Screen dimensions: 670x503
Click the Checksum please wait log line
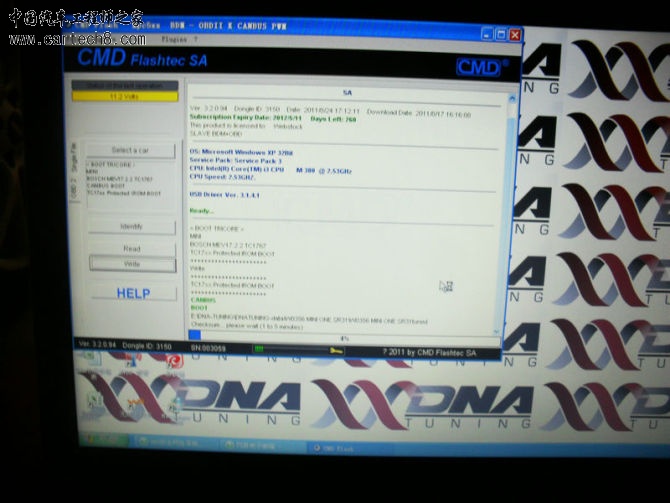(x=246, y=326)
